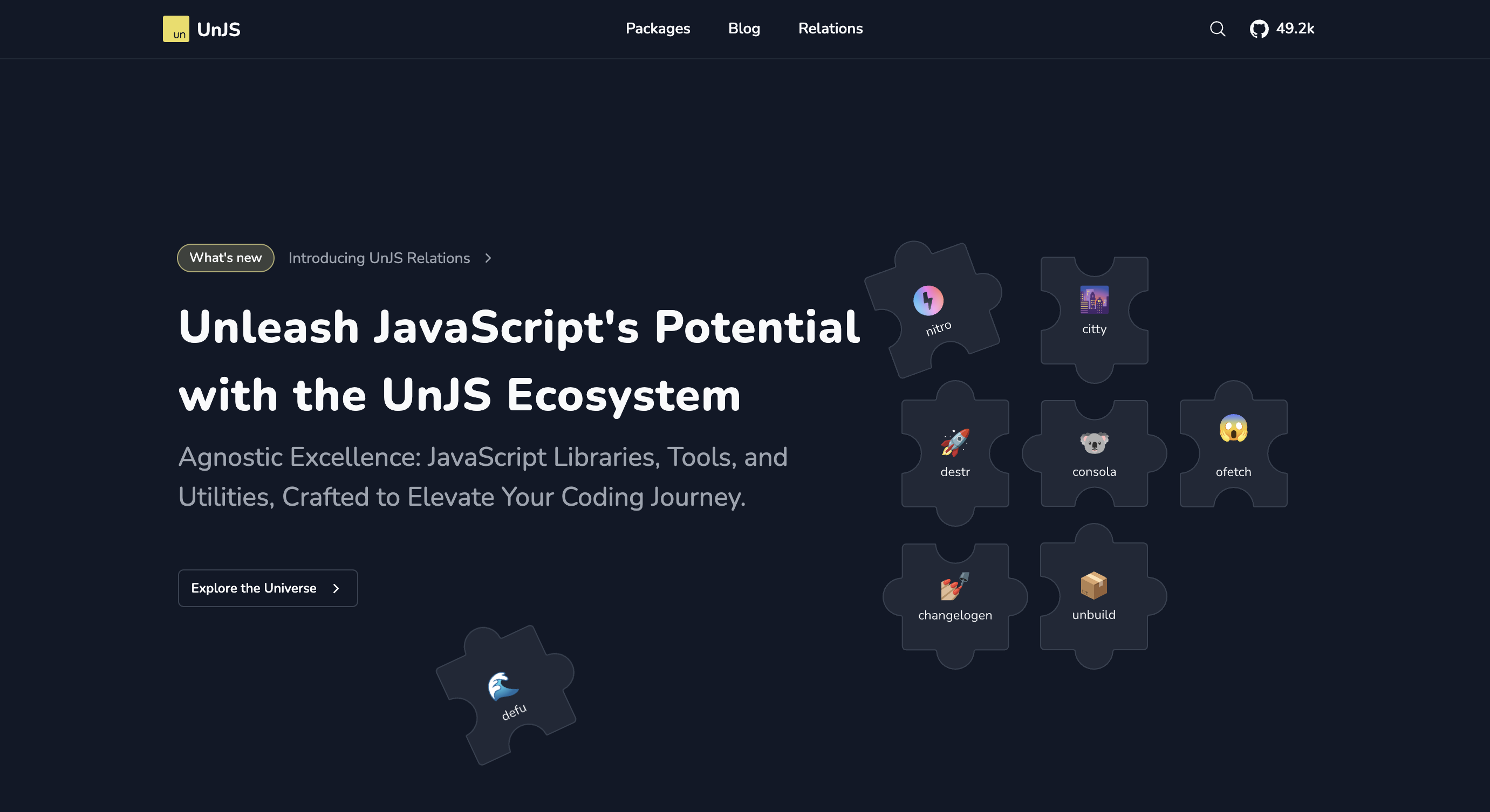This screenshot has width=1490, height=812.
Task: Click the What's new badge
Action: point(225,258)
